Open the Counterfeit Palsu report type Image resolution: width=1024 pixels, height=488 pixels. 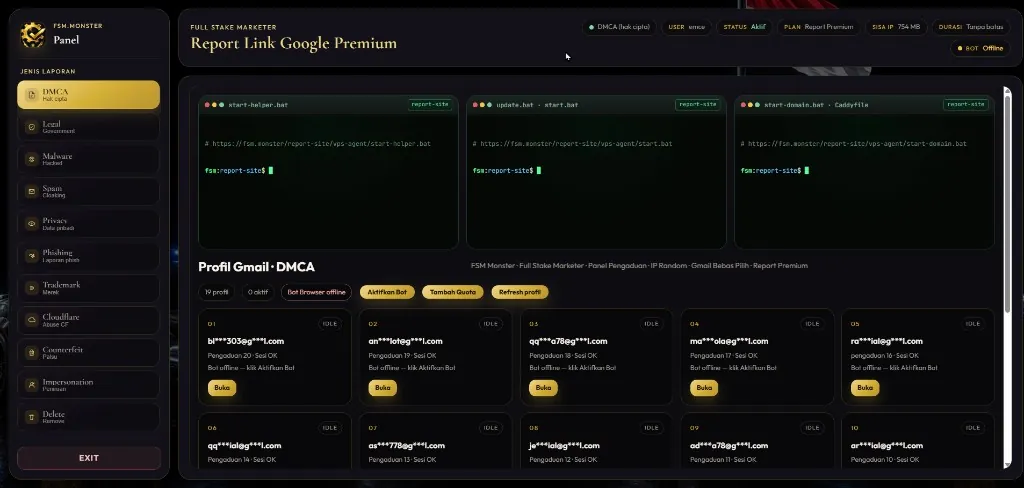pyautogui.click(x=88, y=352)
